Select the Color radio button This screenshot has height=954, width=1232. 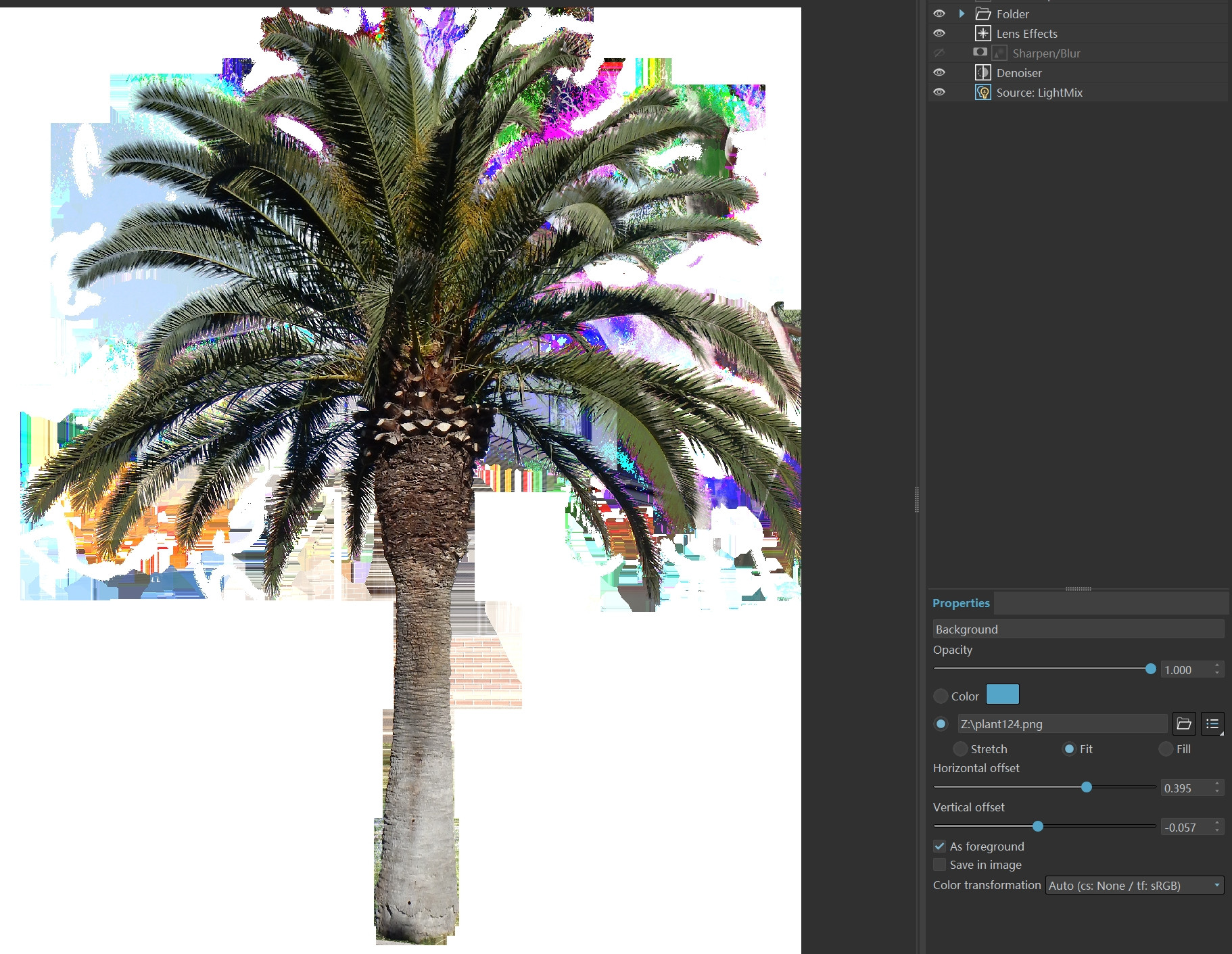(x=941, y=696)
